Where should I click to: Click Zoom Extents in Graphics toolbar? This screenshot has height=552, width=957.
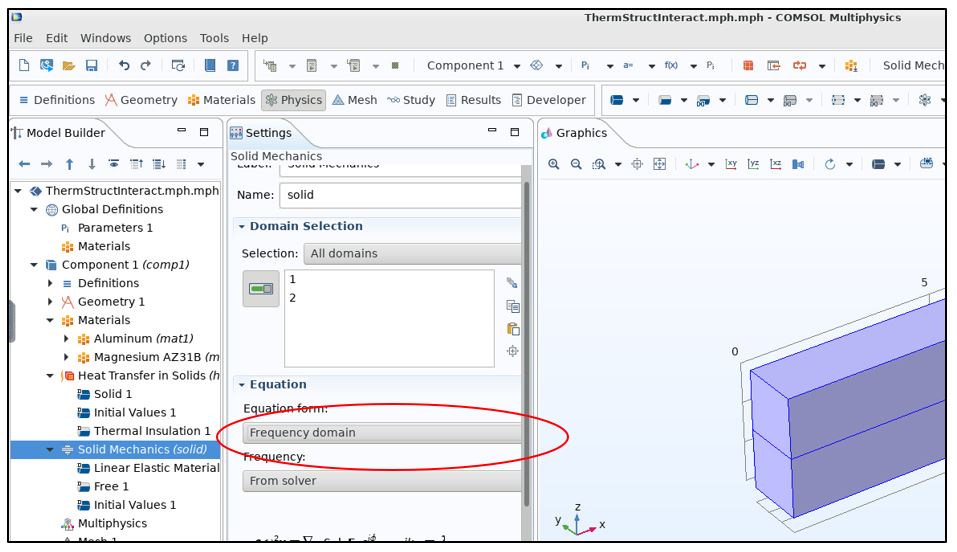tap(660, 164)
